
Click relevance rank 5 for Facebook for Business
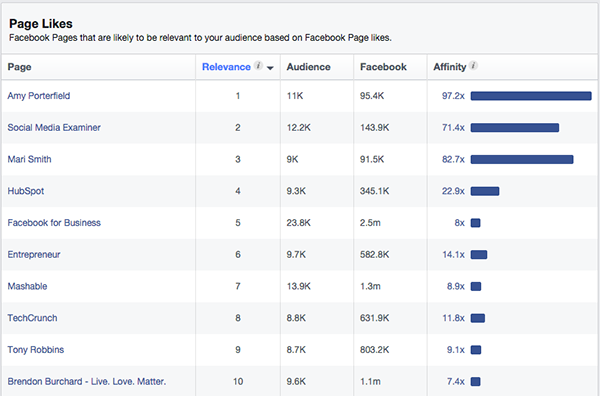click(238, 223)
